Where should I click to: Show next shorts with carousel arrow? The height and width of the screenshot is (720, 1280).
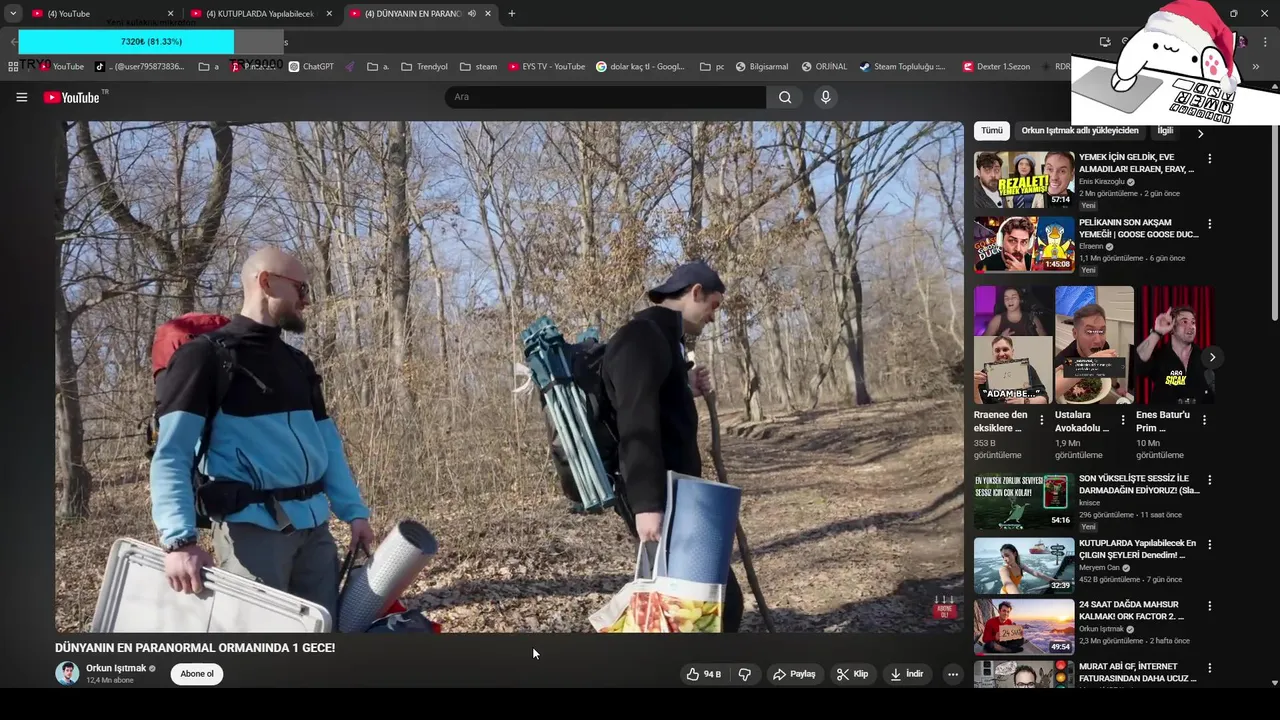[x=1212, y=357]
